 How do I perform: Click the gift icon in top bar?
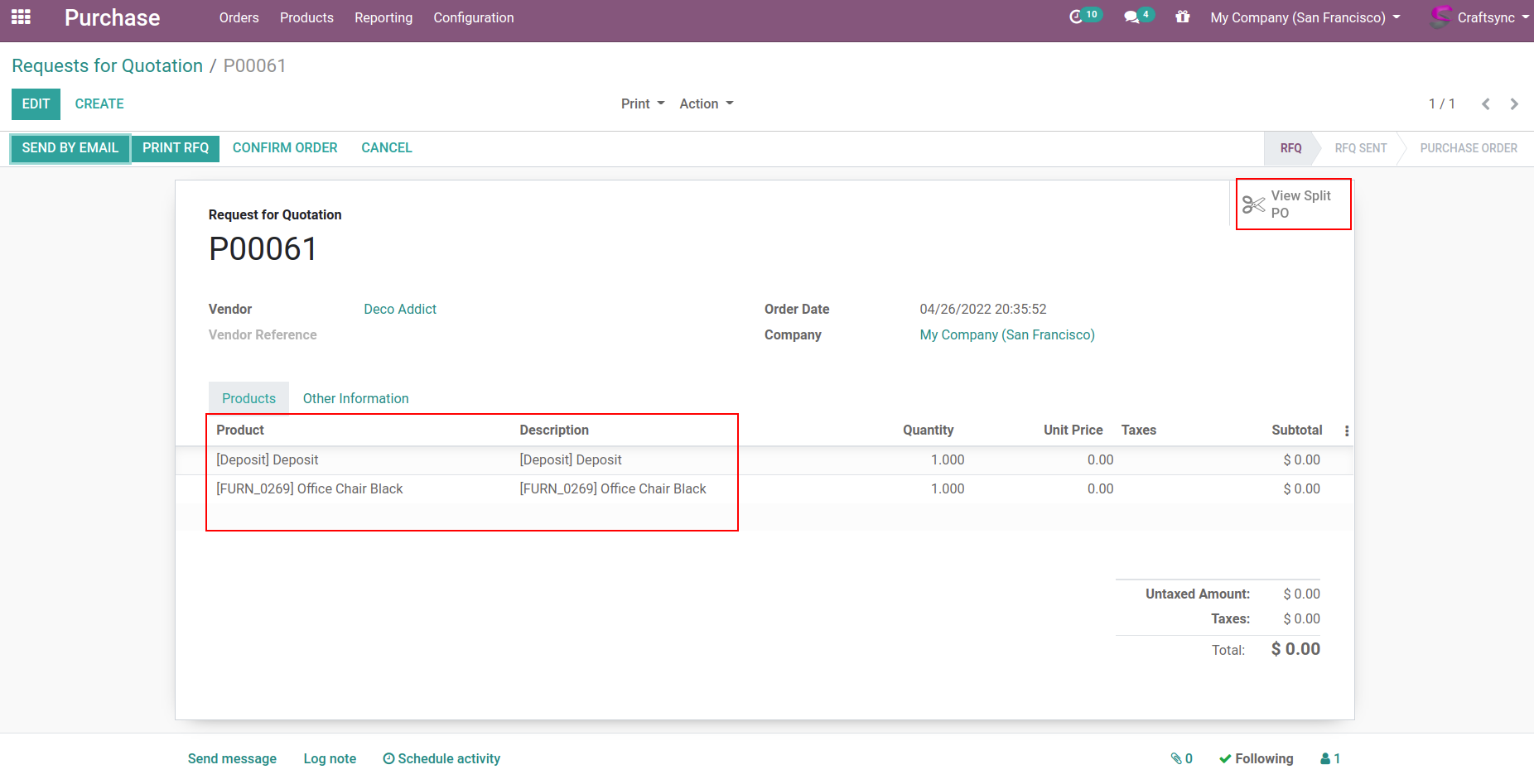[1183, 17]
